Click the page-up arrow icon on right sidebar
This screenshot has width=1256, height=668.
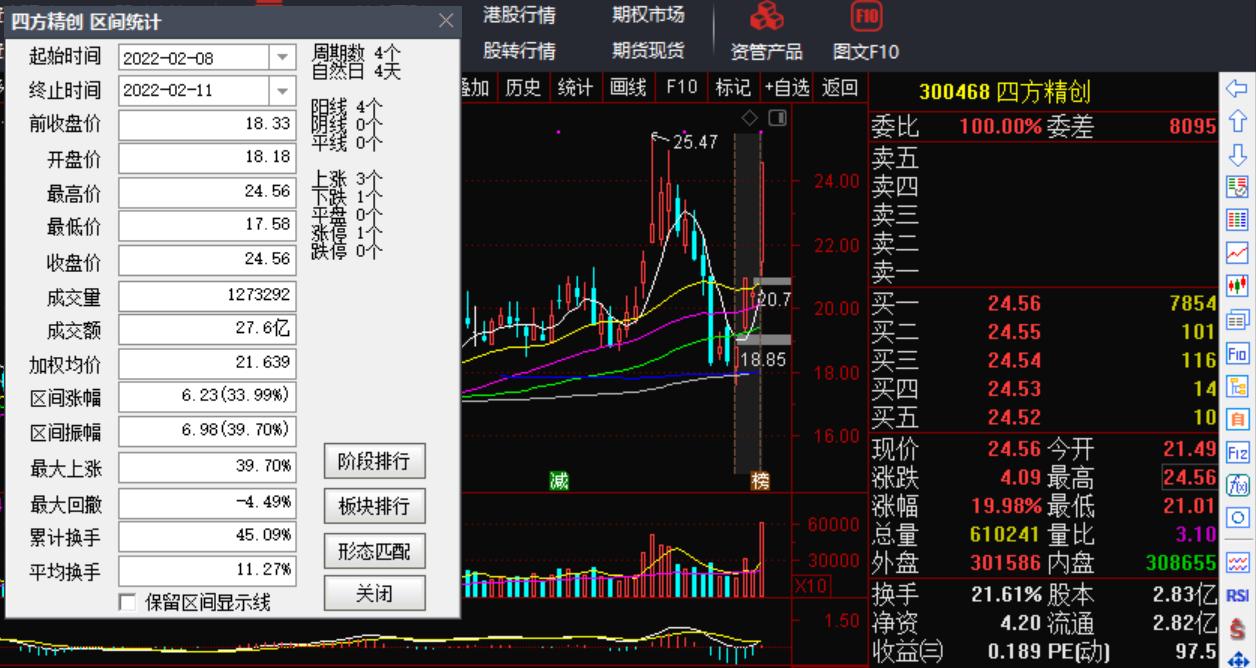coord(1238,122)
